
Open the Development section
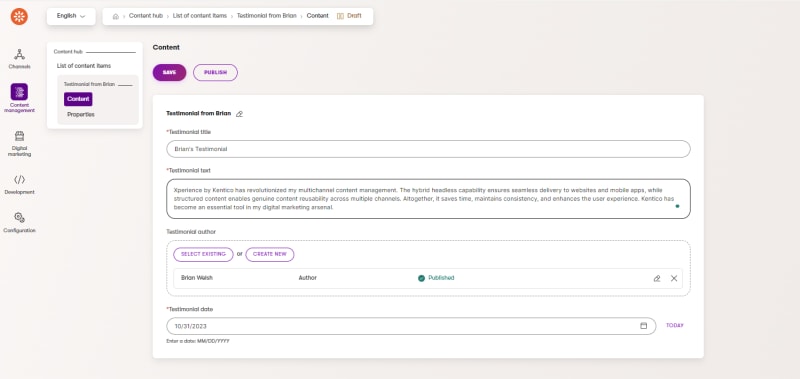coord(19,185)
